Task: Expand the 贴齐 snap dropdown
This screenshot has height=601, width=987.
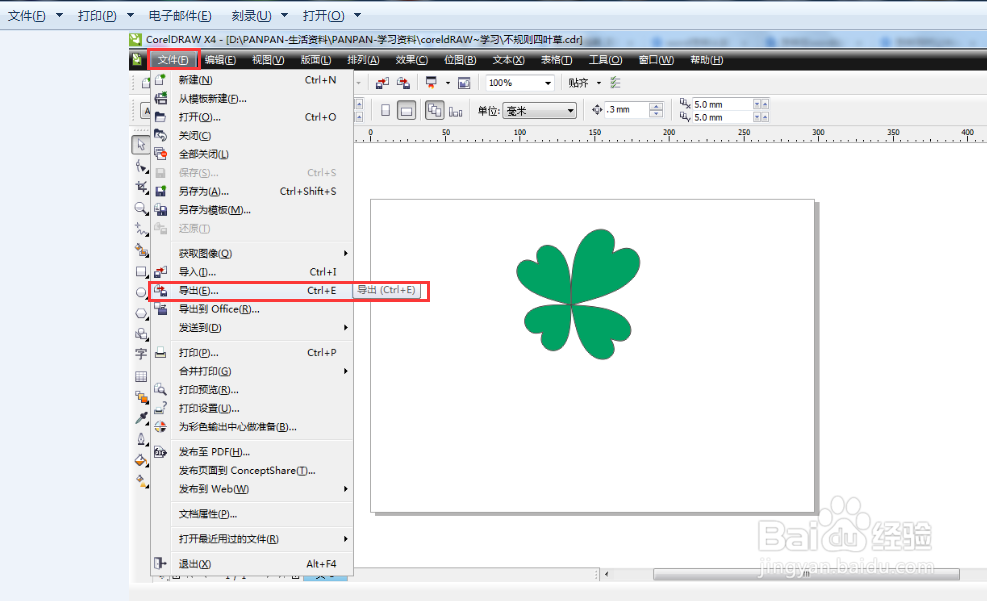Action: (x=599, y=82)
